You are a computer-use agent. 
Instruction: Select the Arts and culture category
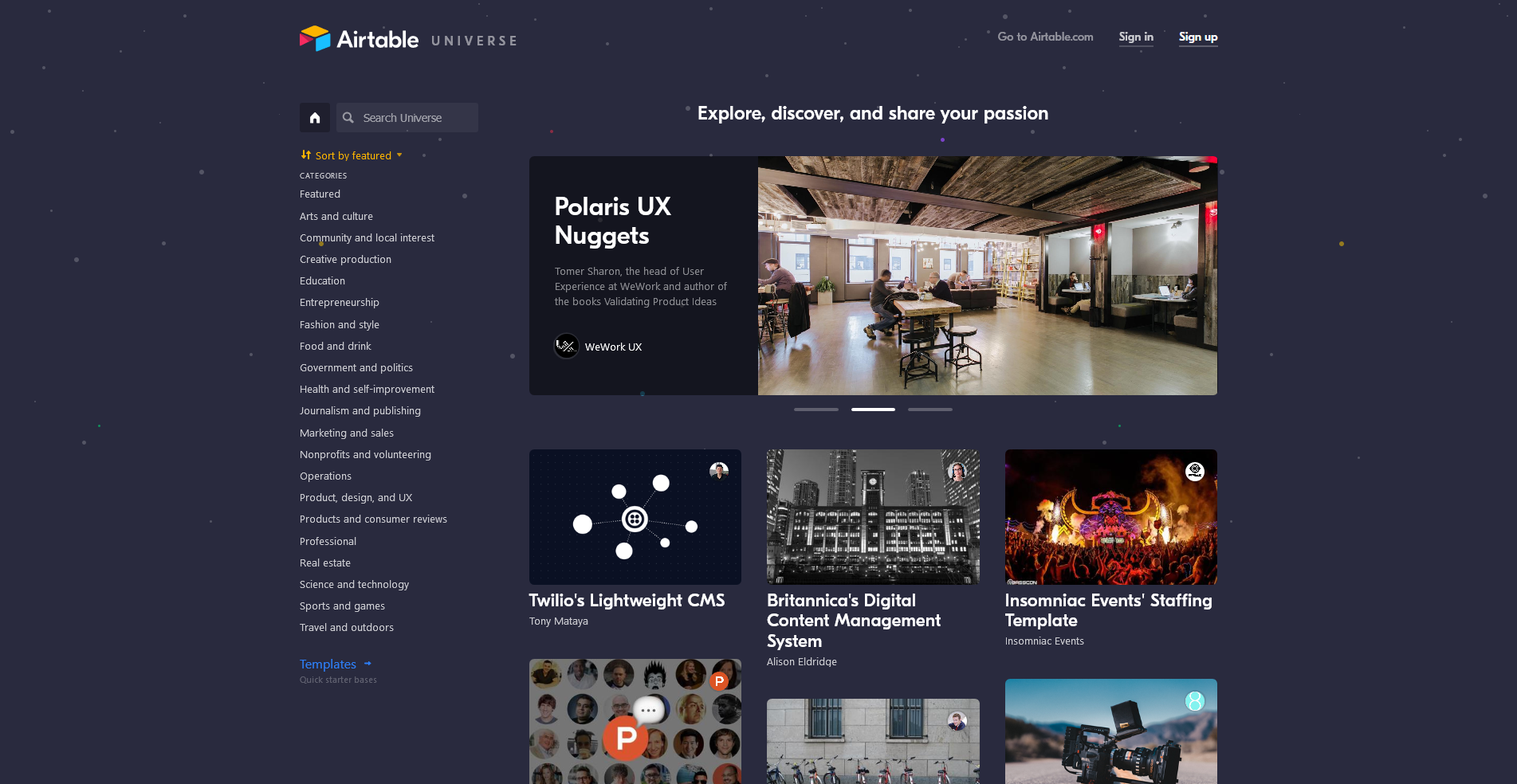pos(336,216)
